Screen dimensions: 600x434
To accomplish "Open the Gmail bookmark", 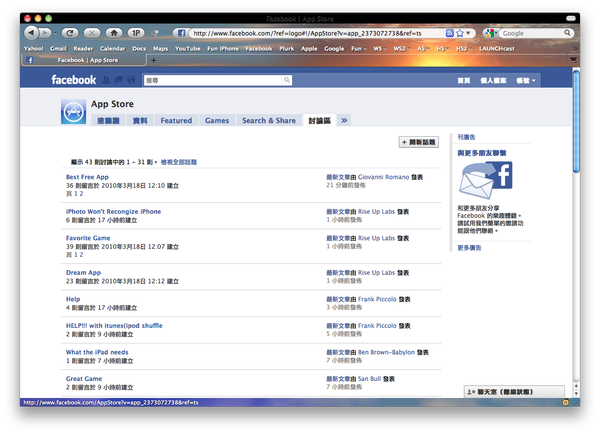I will coord(58,49).
